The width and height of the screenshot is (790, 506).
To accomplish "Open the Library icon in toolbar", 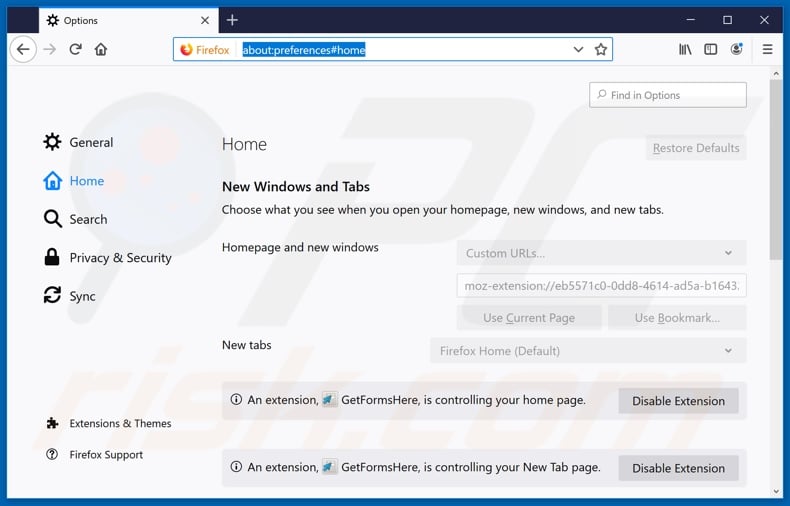I will (685, 49).
